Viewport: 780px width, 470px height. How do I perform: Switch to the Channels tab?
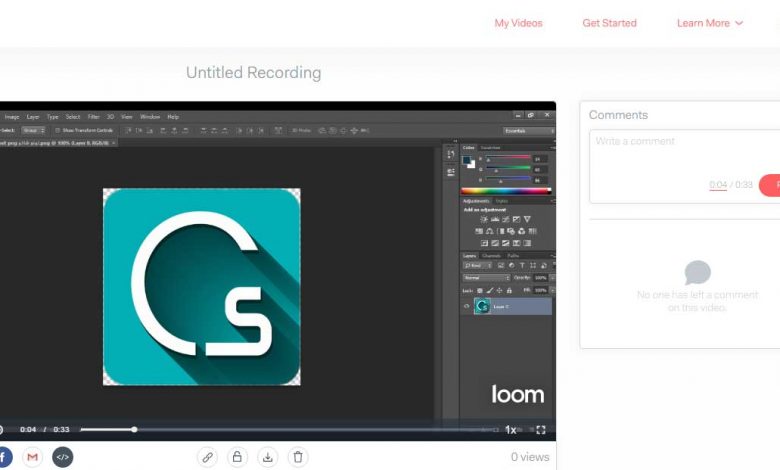click(491, 256)
